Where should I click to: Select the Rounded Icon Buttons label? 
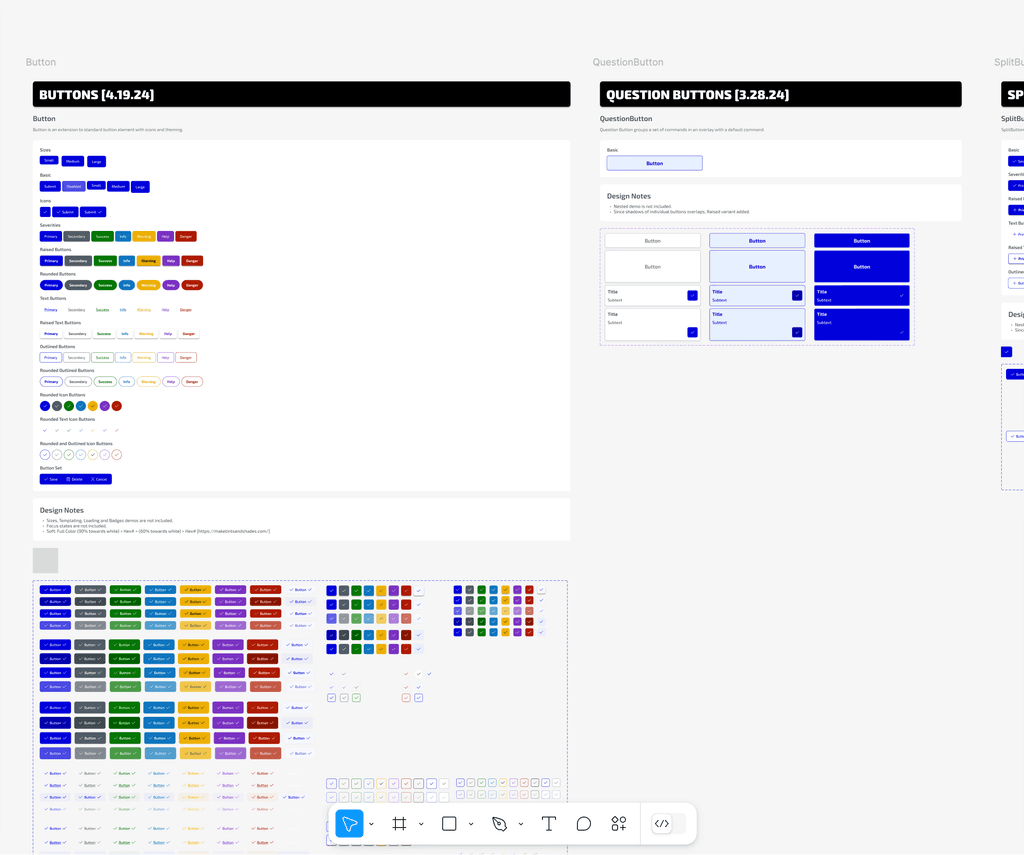tap(63, 395)
